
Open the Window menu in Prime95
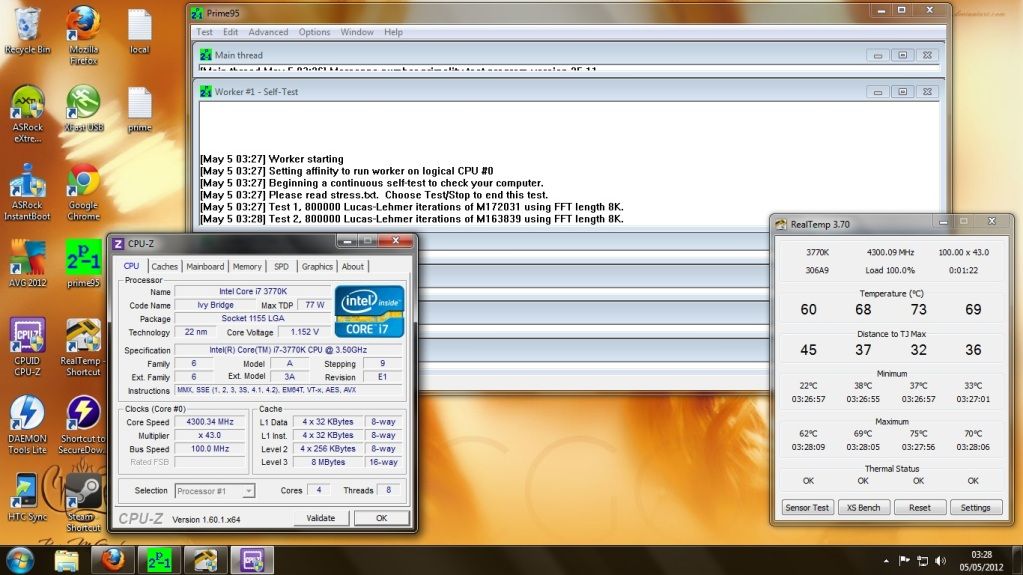pyautogui.click(x=357, y=32)
